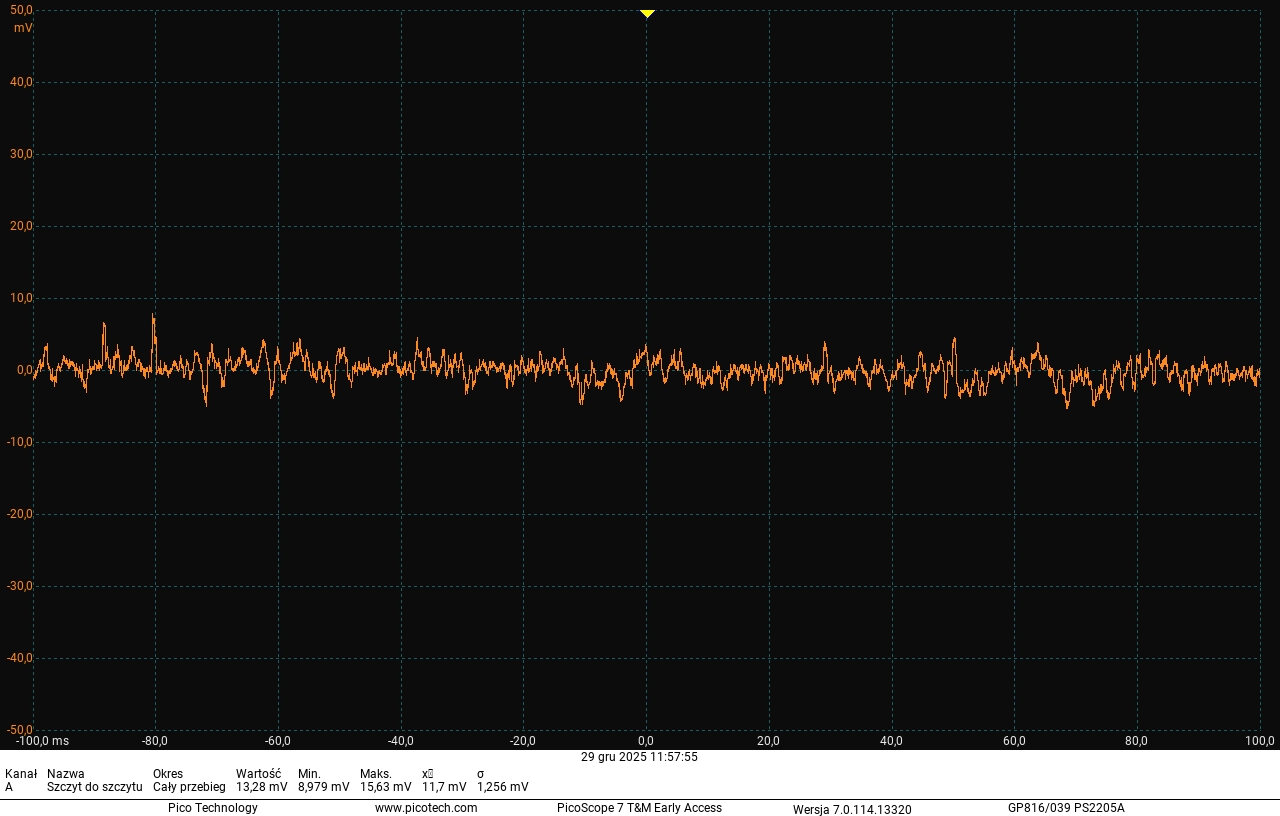Click the mV unit label on voltage axis

pyautogui.click(x=22, y=28)
